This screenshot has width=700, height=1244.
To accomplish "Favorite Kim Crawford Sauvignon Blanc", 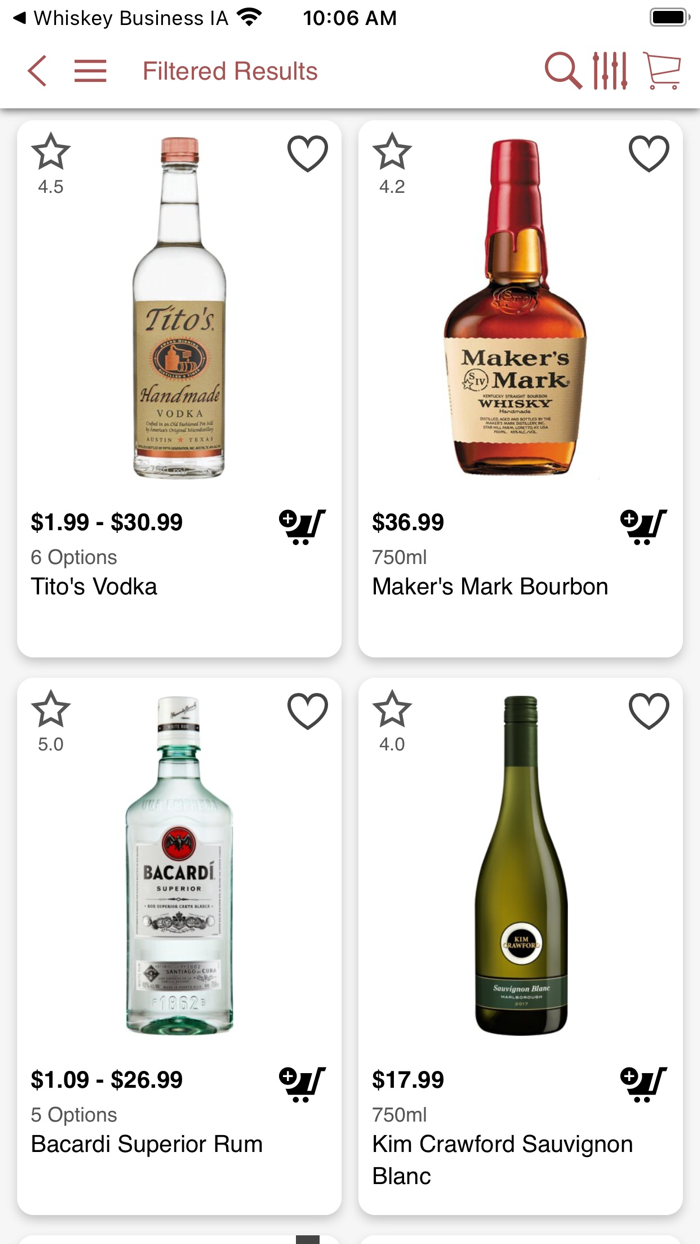I will point(649,711).
